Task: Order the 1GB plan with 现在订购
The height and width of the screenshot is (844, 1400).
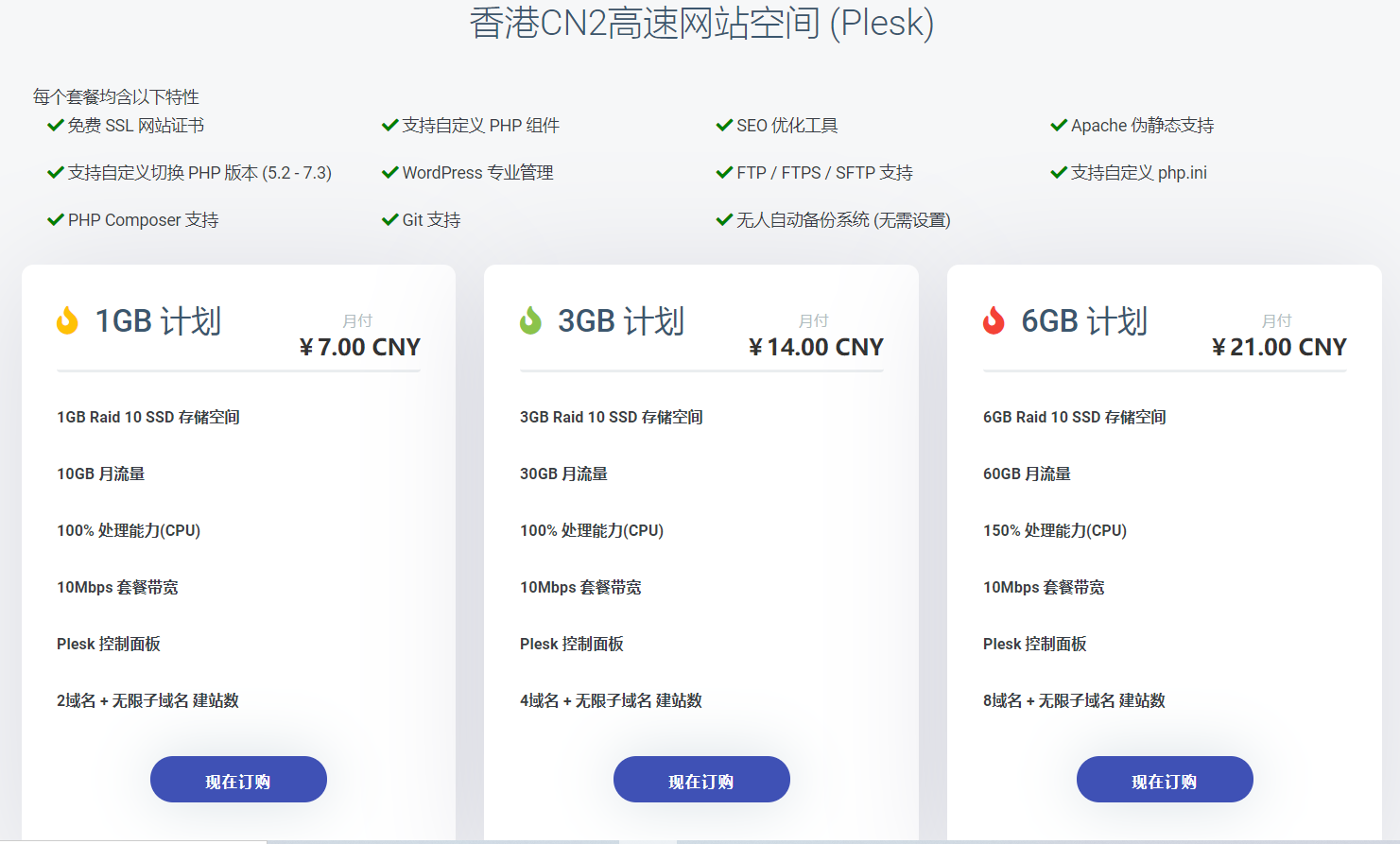Action: 238,780
